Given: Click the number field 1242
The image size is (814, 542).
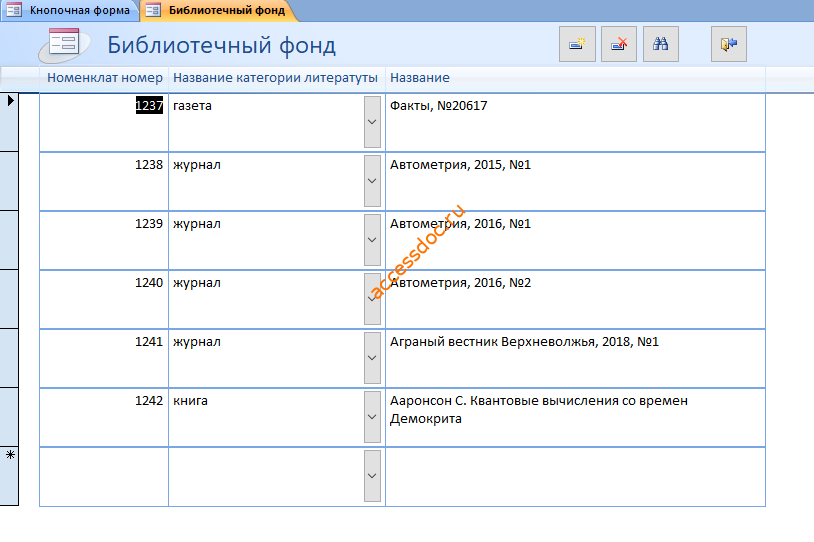Looking at the screenshot, I should pos(104,417).
